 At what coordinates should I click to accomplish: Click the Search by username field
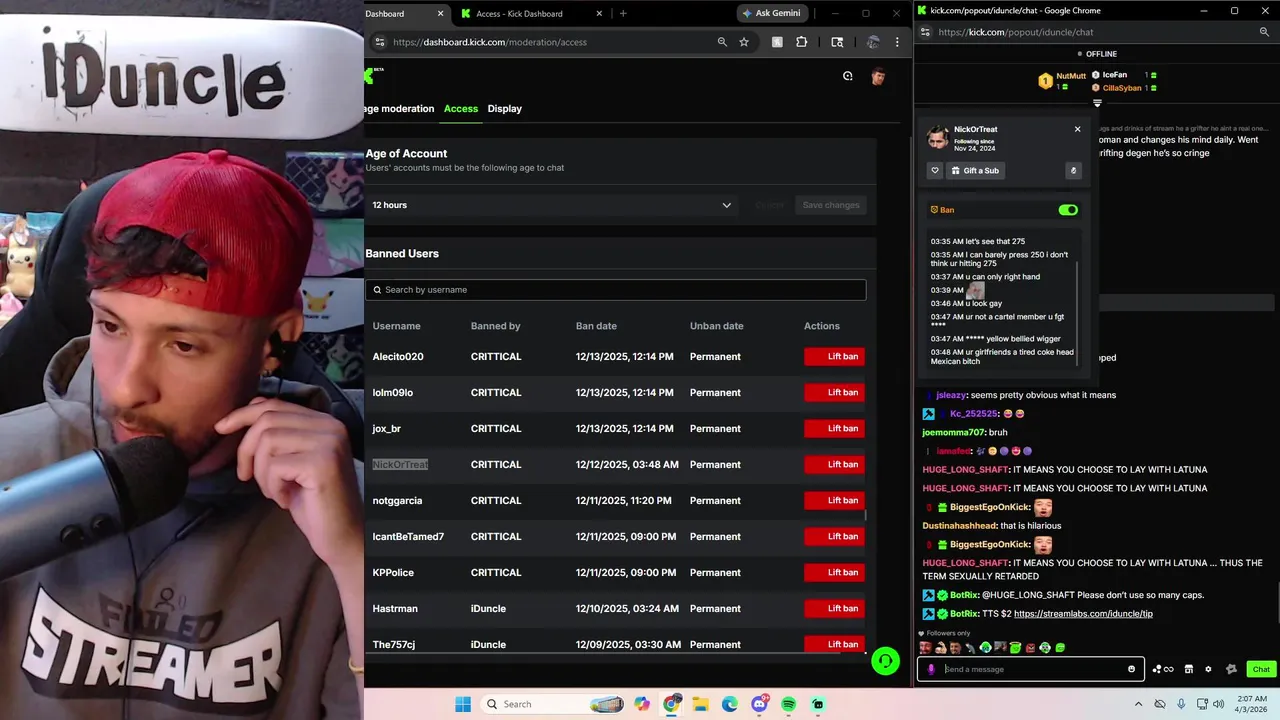tap(616, 290)
